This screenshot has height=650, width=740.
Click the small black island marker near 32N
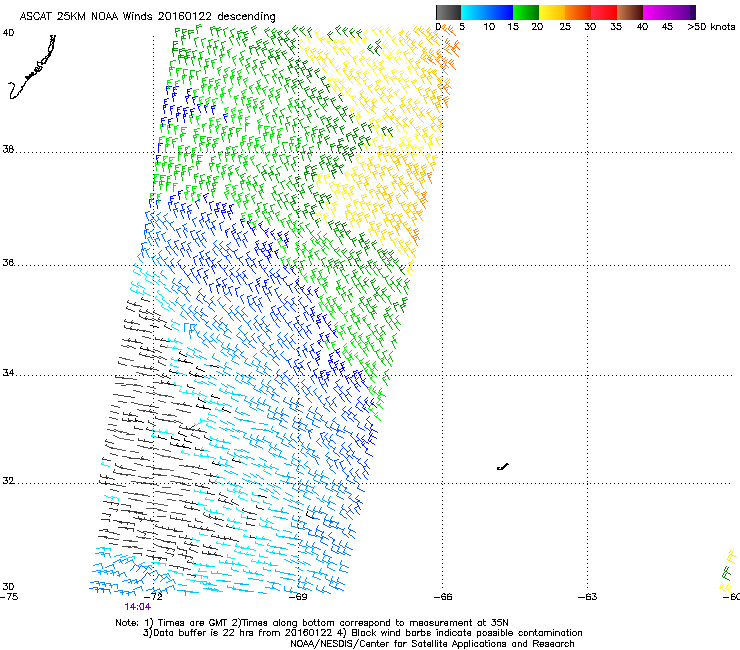point(503,467)
